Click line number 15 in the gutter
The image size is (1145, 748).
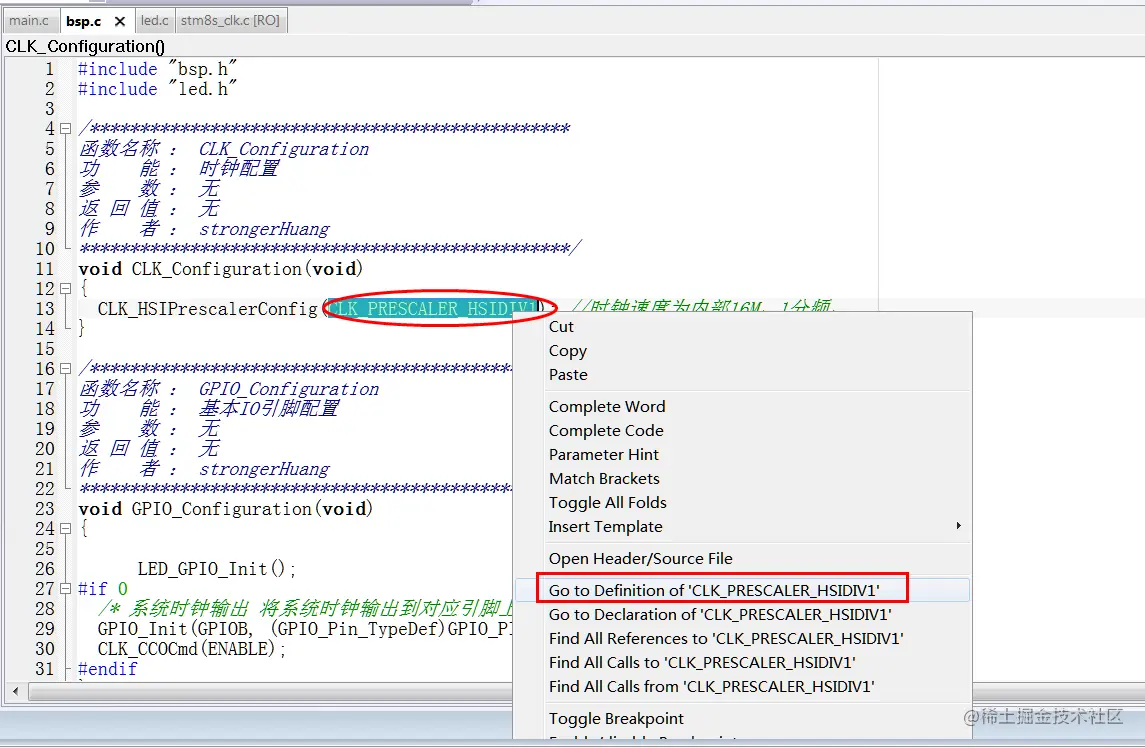(x=45, y=349)
